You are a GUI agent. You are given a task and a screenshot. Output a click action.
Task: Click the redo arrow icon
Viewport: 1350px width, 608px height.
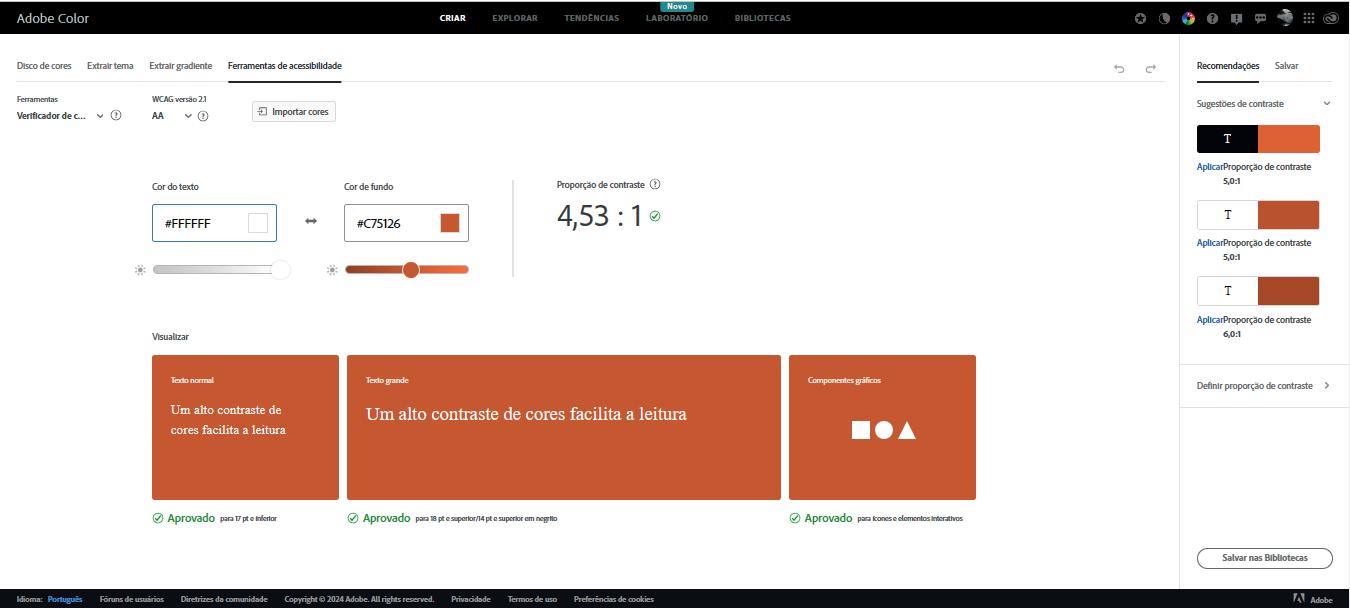click(x=1151, y=68)
